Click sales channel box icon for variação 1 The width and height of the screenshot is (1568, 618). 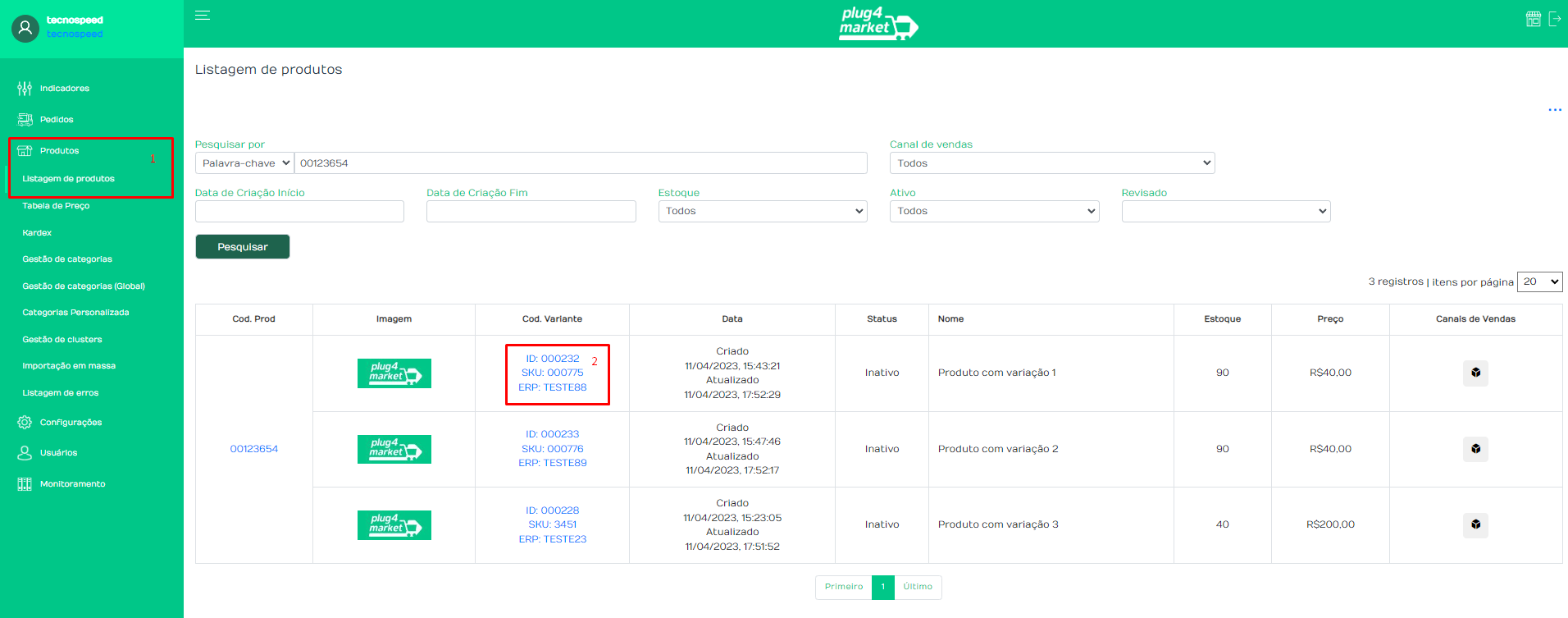click(1475, 373)
